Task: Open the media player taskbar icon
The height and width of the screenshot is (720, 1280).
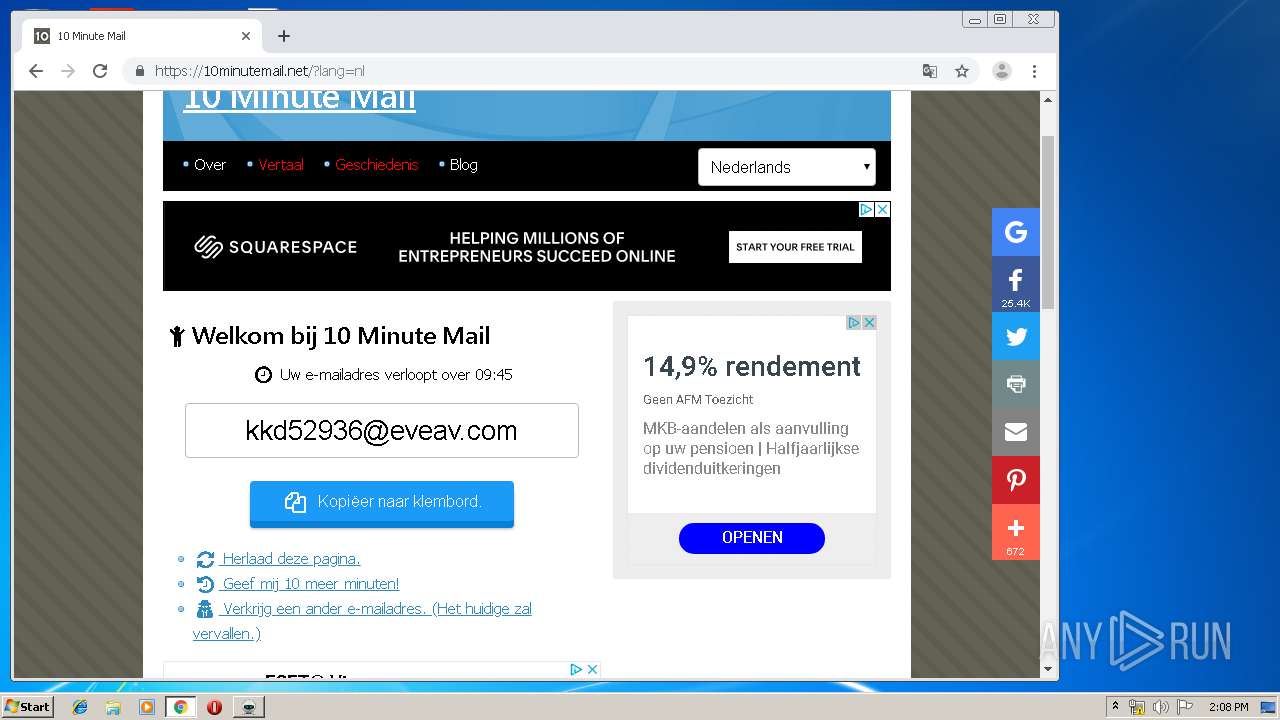Action: pyautogui.click(x=147, y=707)
